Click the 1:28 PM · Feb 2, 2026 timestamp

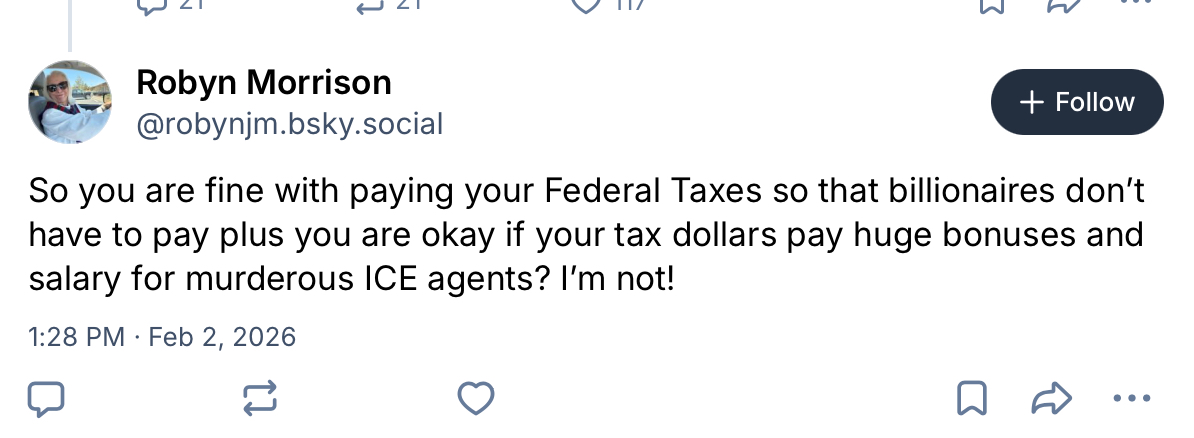pyautogui.click(x=162, y=337)
